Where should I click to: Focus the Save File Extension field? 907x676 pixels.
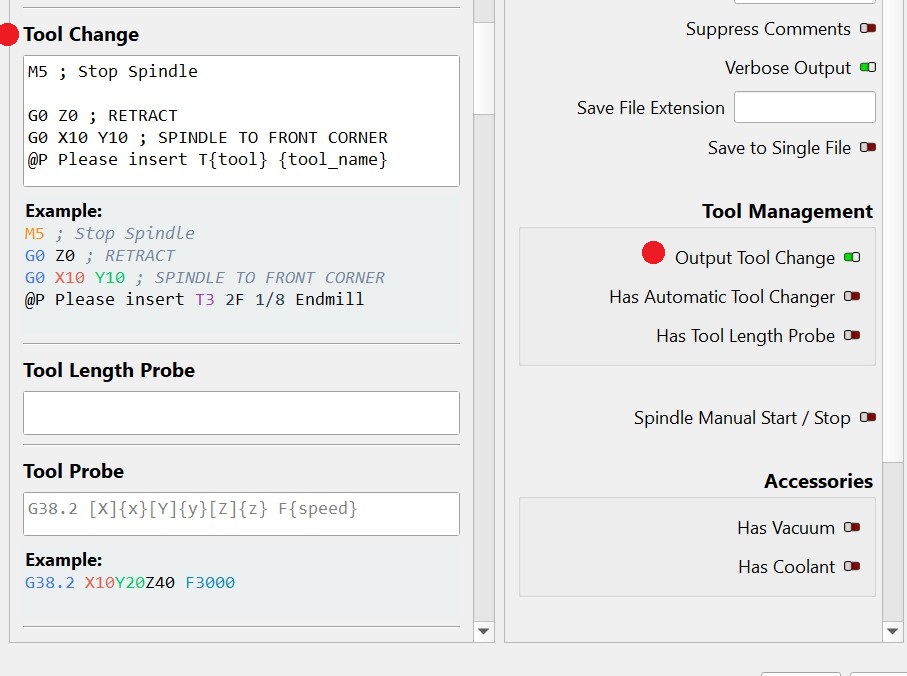(804, 108)
